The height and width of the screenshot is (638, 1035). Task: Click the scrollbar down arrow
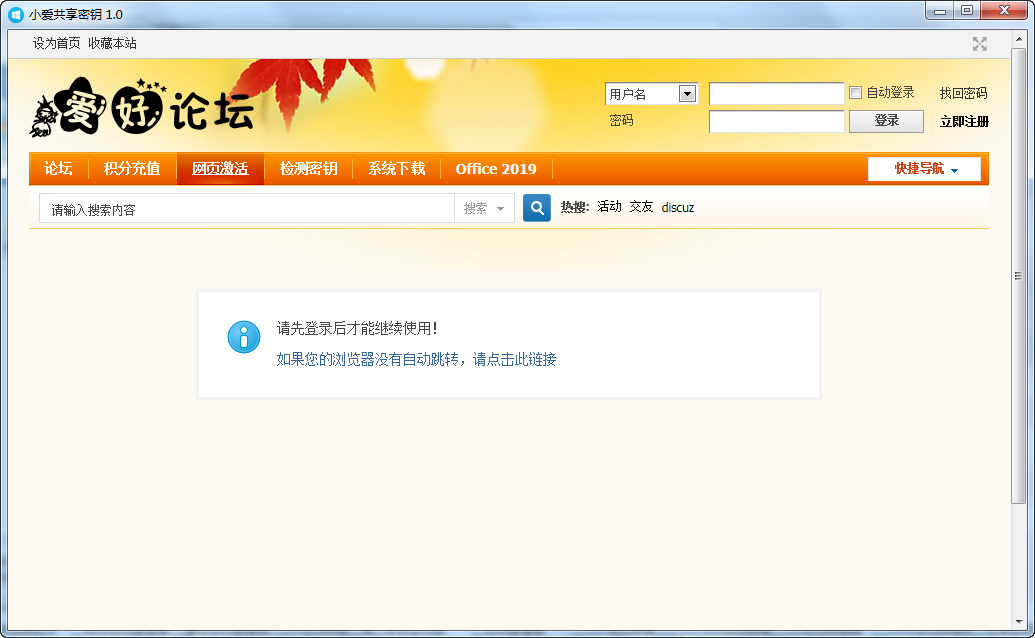[1018, 622]
